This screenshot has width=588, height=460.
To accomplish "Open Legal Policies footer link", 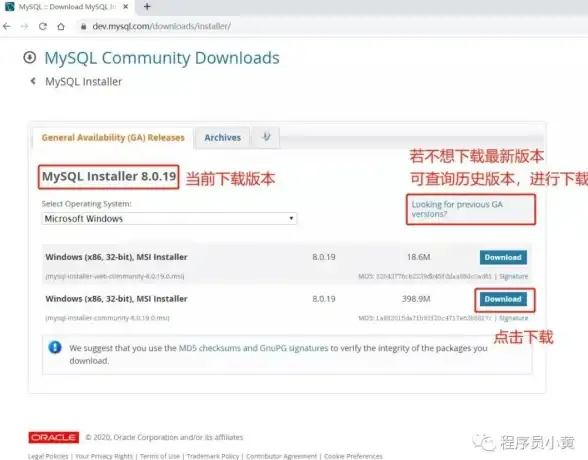I will click(x=48, y=456).
